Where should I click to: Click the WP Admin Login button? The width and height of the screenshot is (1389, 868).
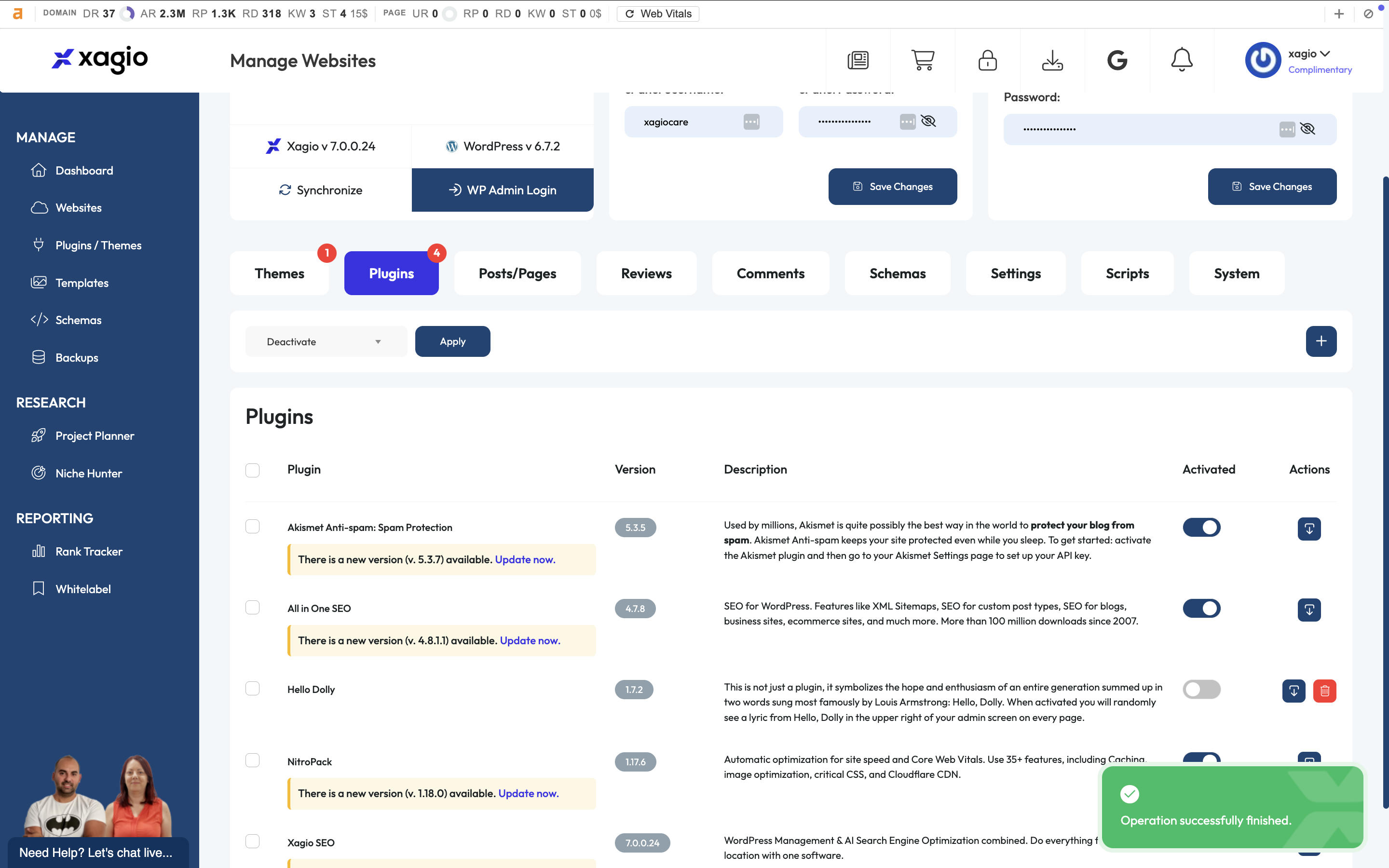(502, 190)
